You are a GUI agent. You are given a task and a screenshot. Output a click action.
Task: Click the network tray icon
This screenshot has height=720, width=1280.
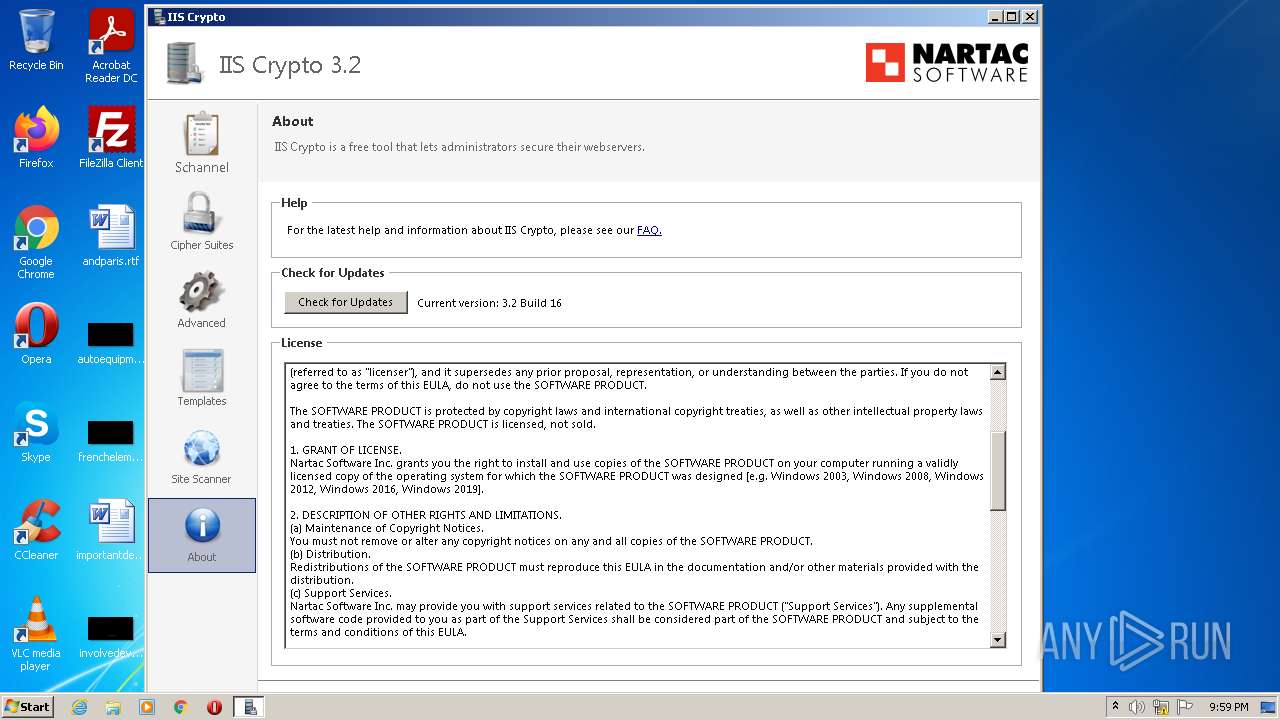pyautogui.click(x=1161, y=707)
